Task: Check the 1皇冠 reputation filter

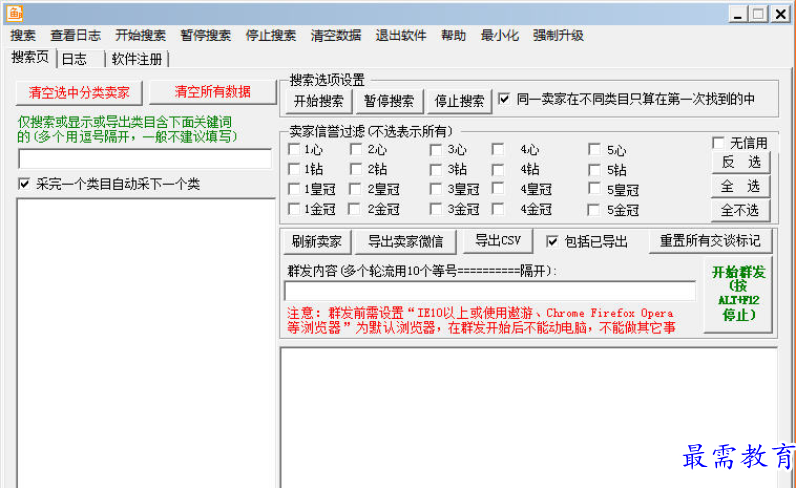Action: click(x=294, y=189)
